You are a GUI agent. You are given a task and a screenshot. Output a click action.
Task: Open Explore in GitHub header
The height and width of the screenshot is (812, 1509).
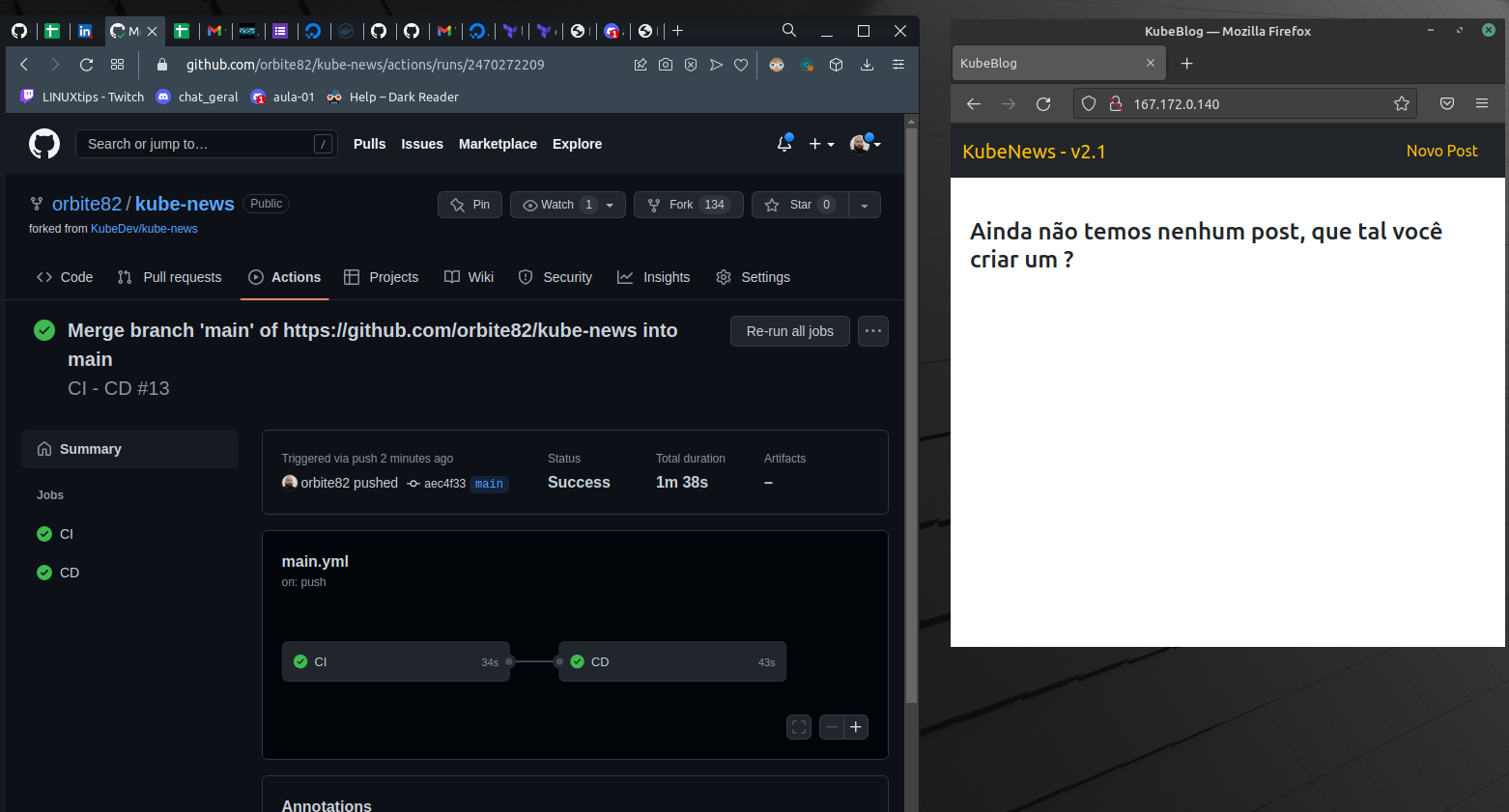coord(577,144)
